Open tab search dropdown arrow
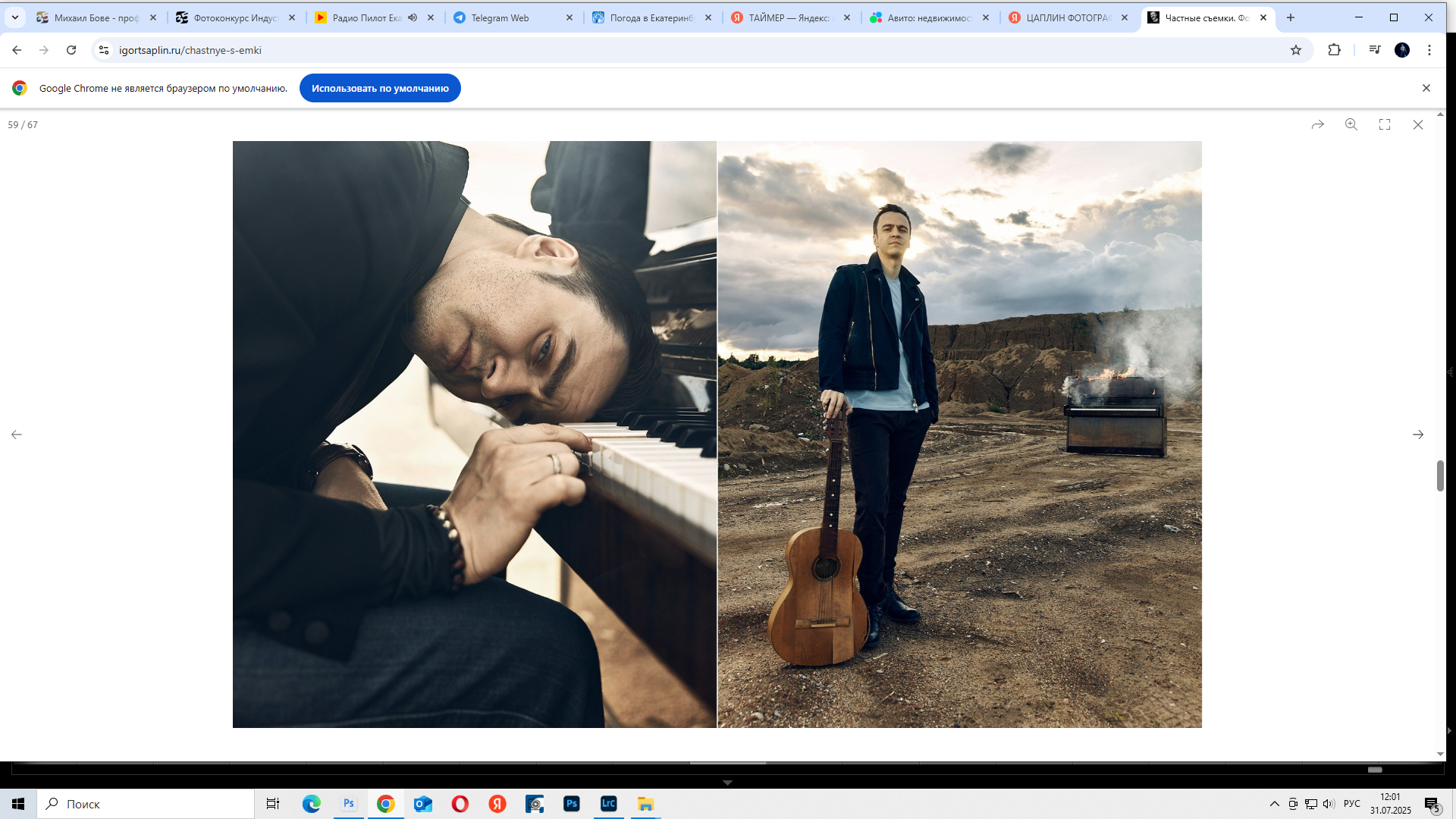Image resolution: width=1456 pixels, height=819 pixels. (x=15, y=17)
